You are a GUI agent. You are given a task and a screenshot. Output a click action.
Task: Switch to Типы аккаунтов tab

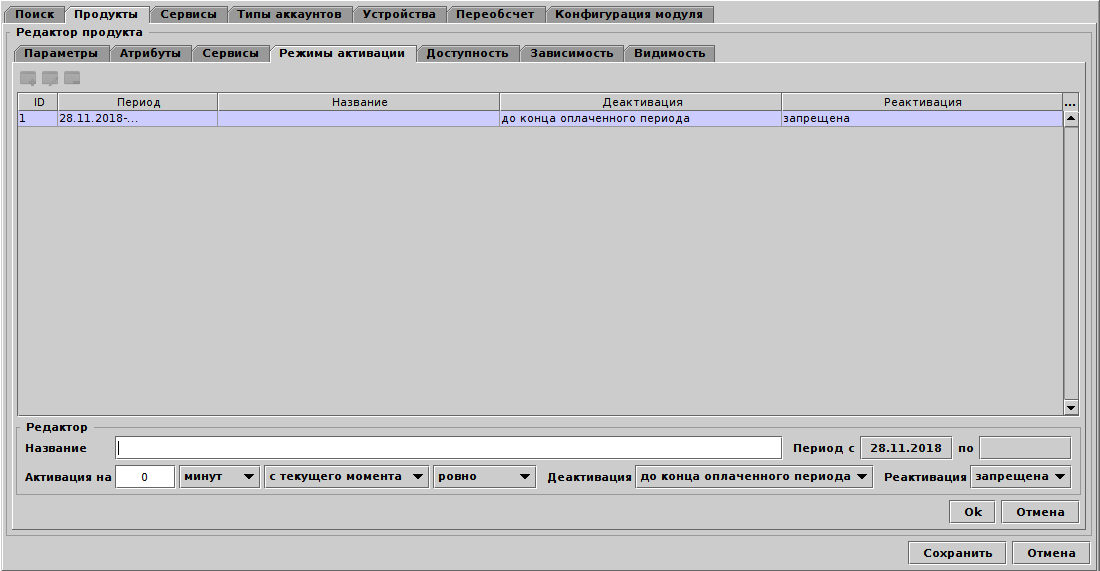[289, 14]
